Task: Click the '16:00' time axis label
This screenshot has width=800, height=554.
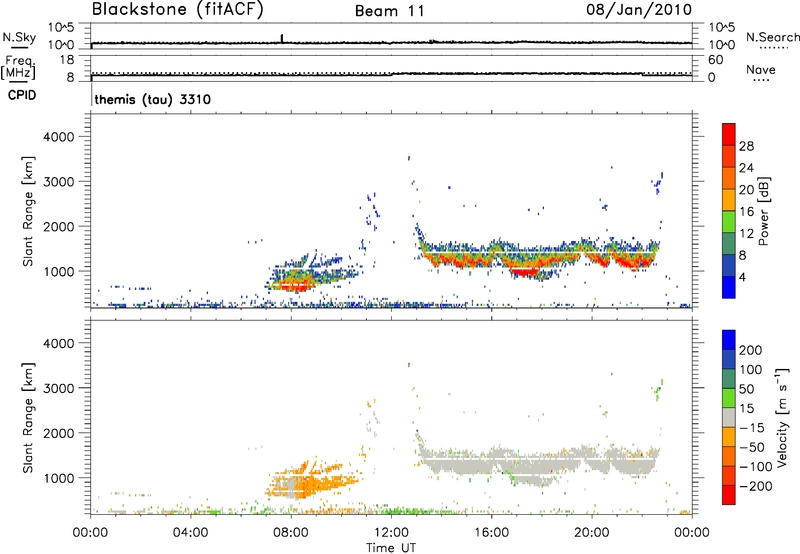Action: [x=491, y=533]
